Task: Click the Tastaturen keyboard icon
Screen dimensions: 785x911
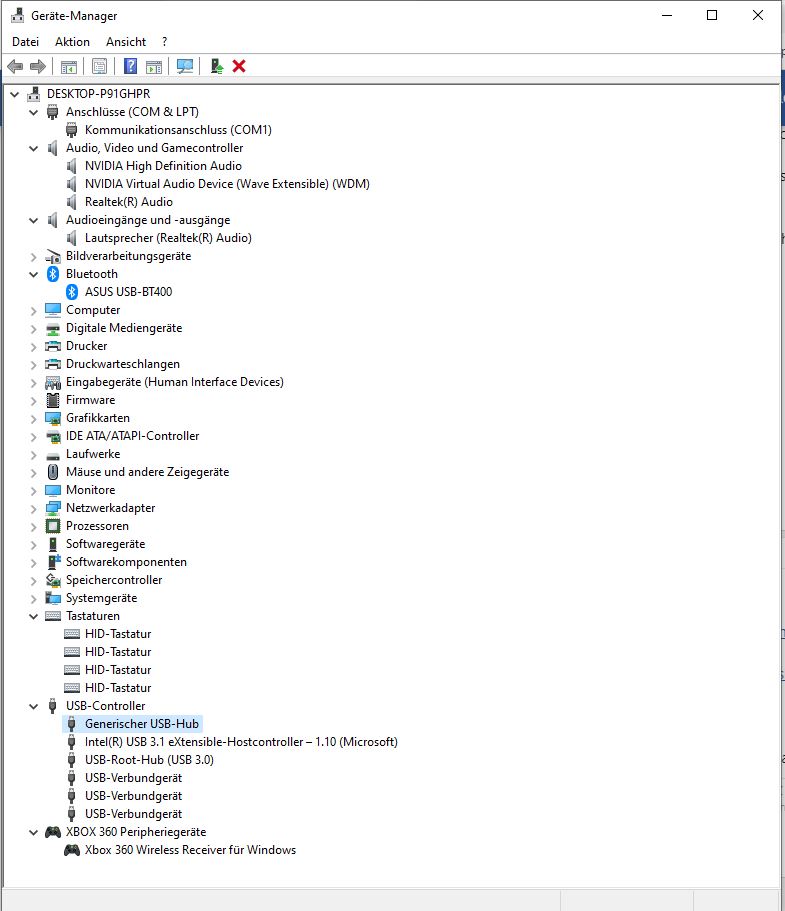Action: (53, 616)
